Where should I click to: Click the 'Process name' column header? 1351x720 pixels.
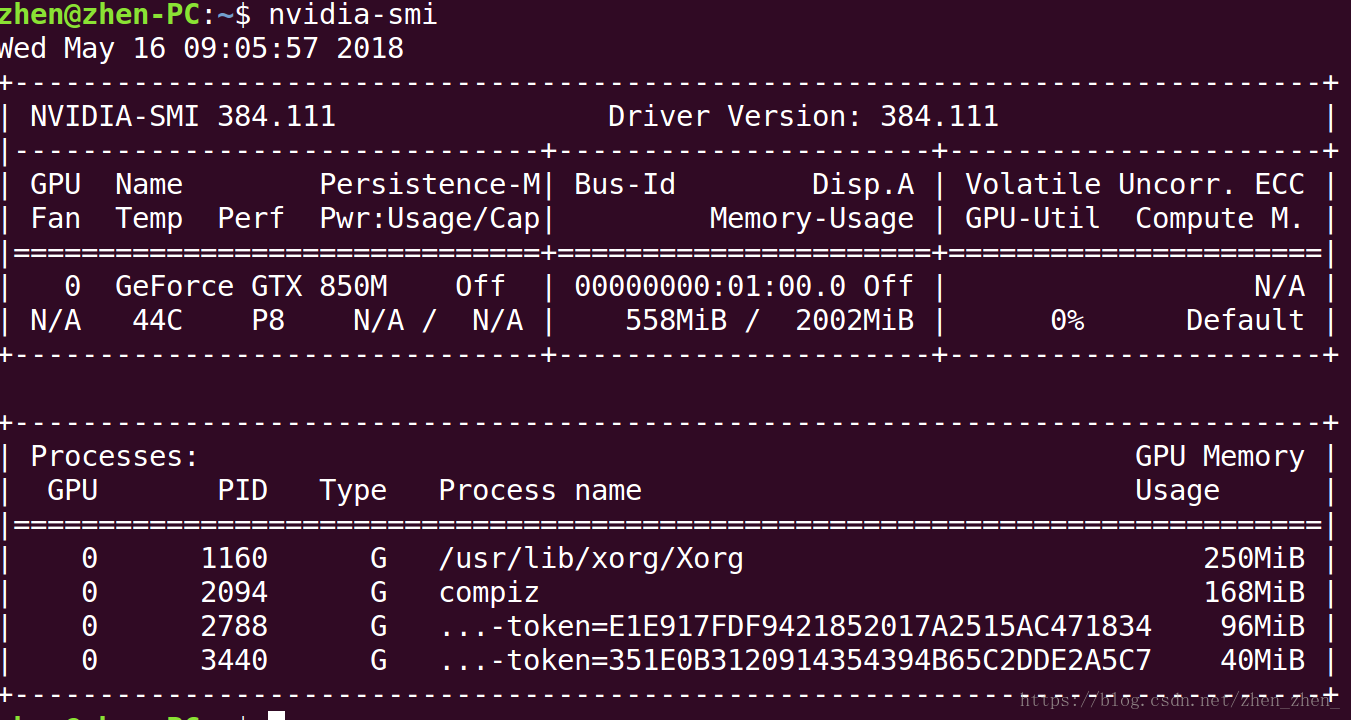pos(540,490)
